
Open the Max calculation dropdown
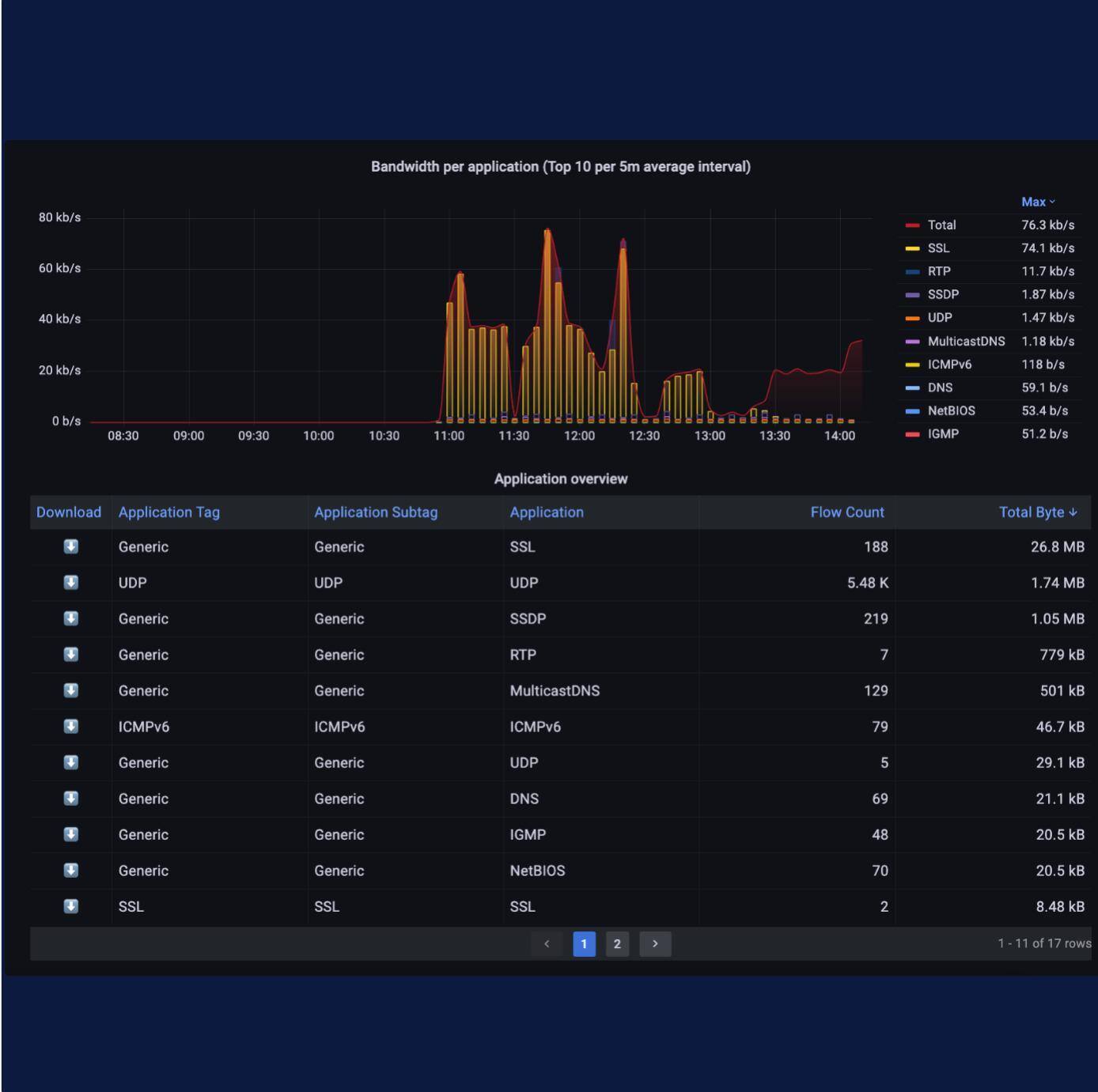[1037, 202]
